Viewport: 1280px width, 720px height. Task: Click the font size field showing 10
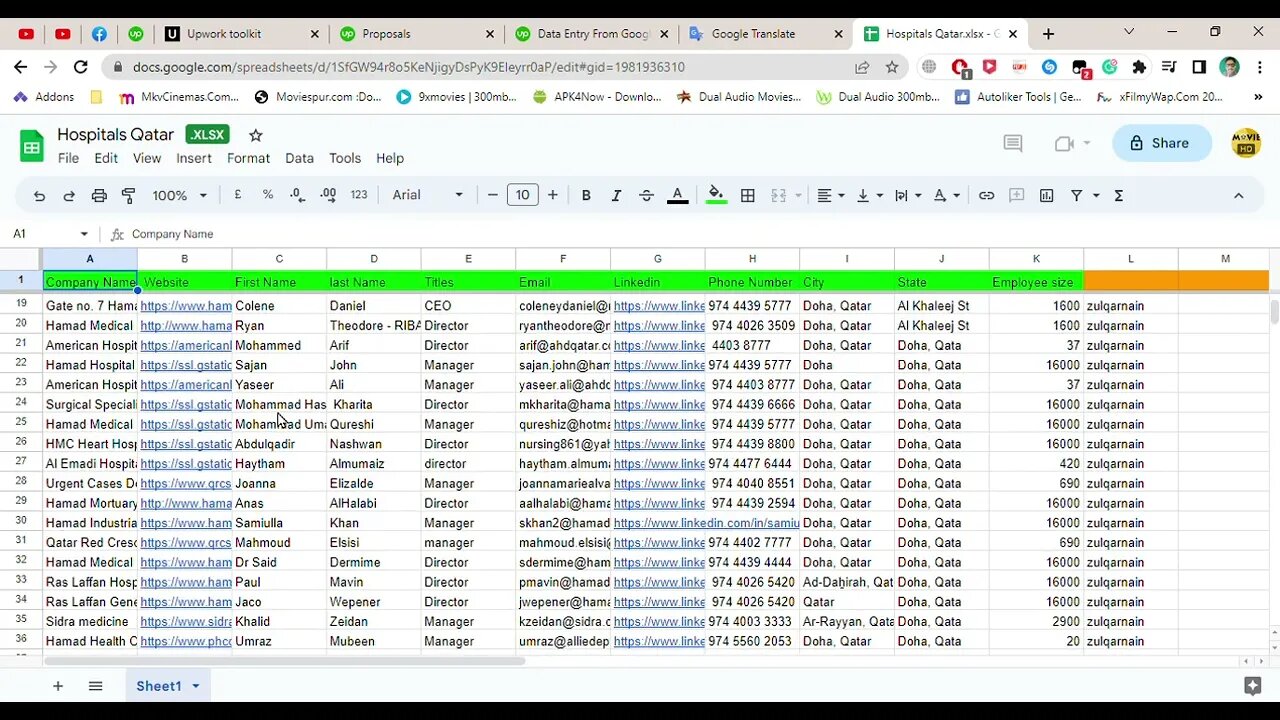[x=523, y=196]
